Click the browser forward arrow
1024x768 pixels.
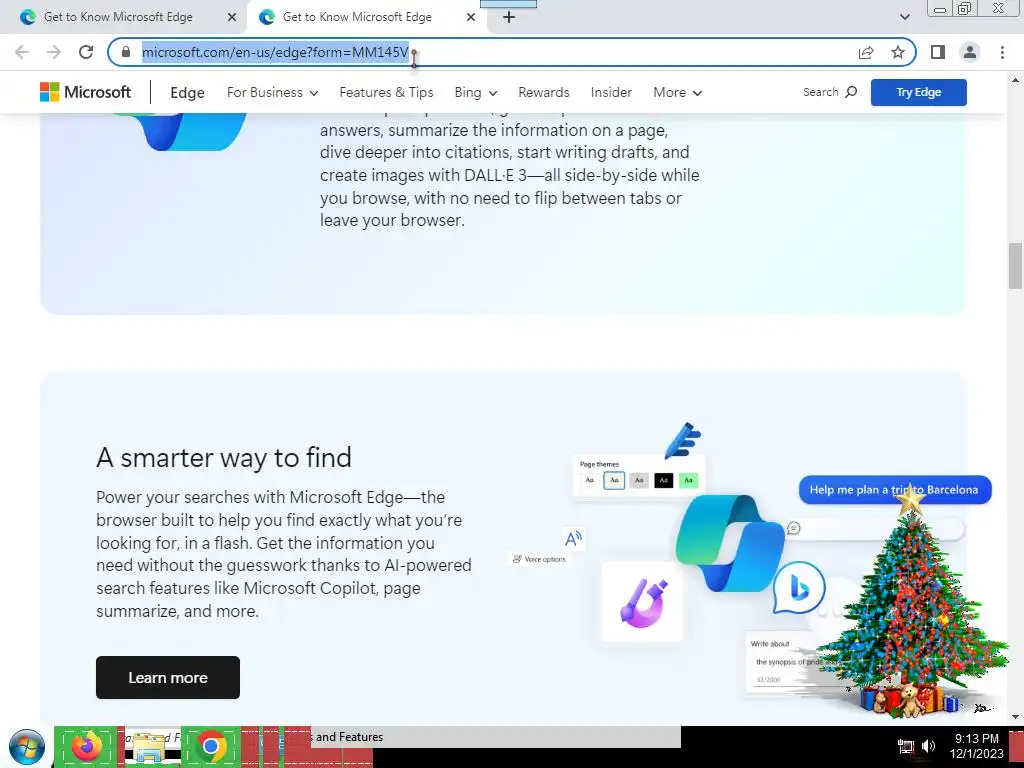tap(54, 52)
